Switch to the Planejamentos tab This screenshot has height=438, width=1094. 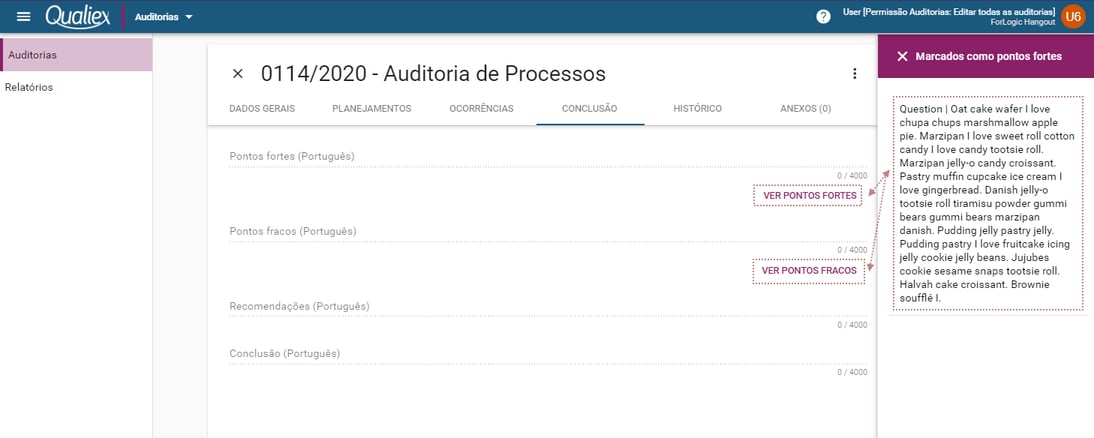[372, 109]
